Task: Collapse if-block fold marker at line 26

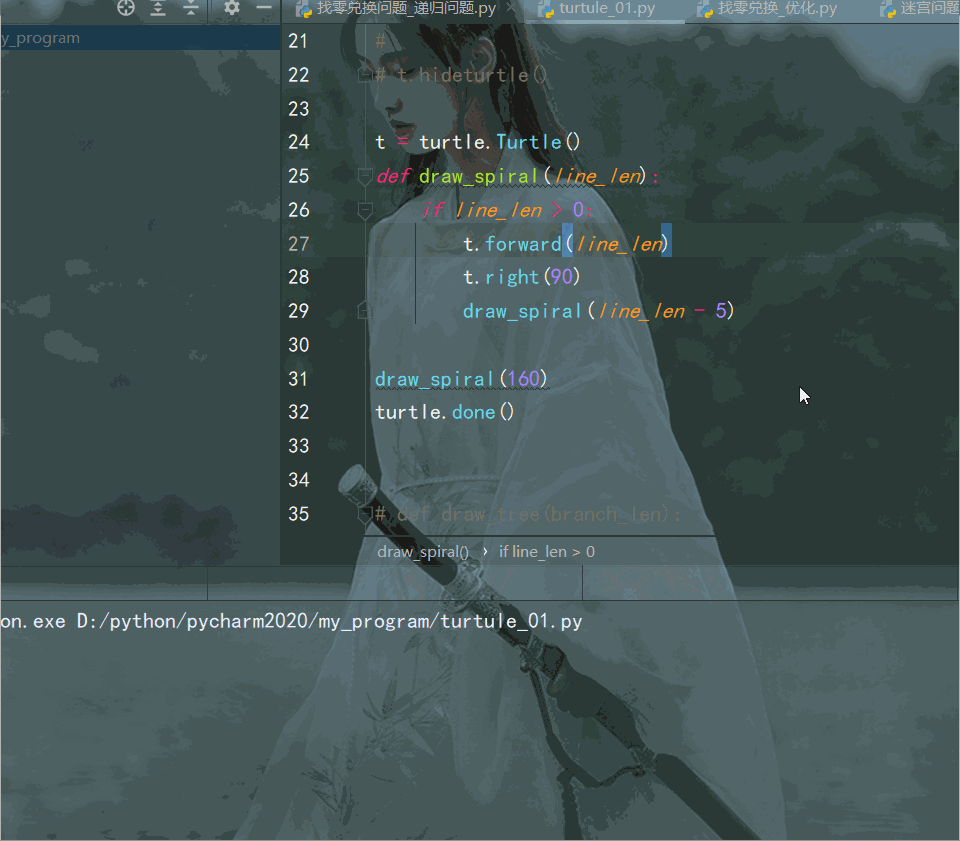Action: point(365,211)
